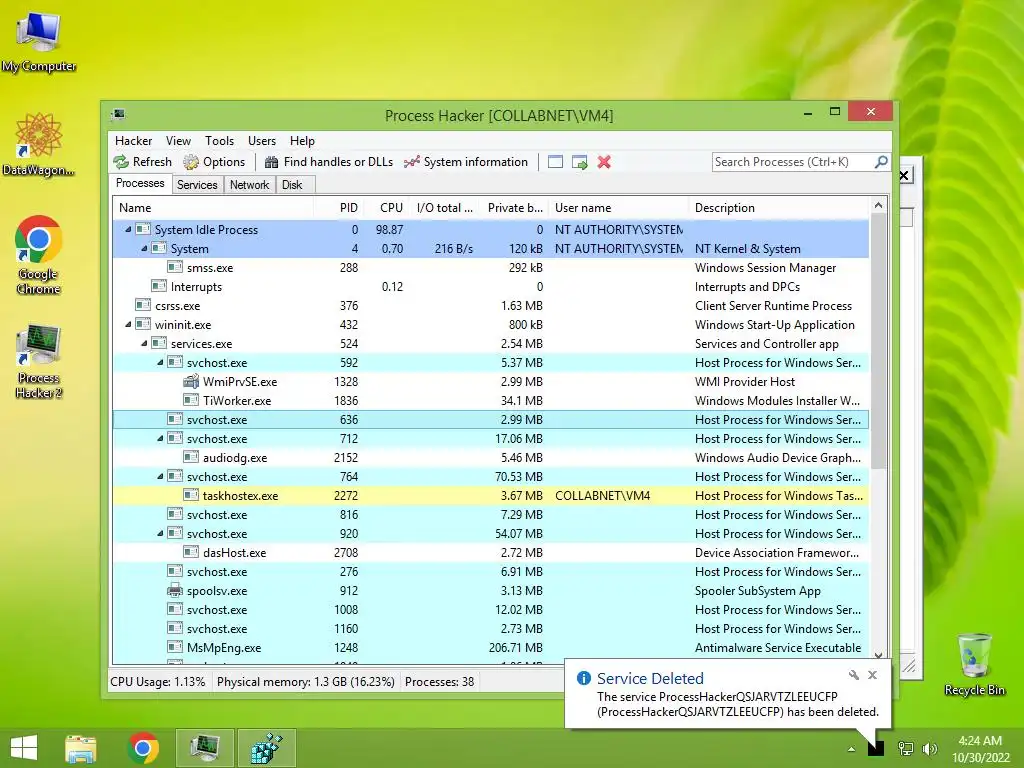
Task: Collapse svchost.exe PID 764 node
Action: point(160,476)
